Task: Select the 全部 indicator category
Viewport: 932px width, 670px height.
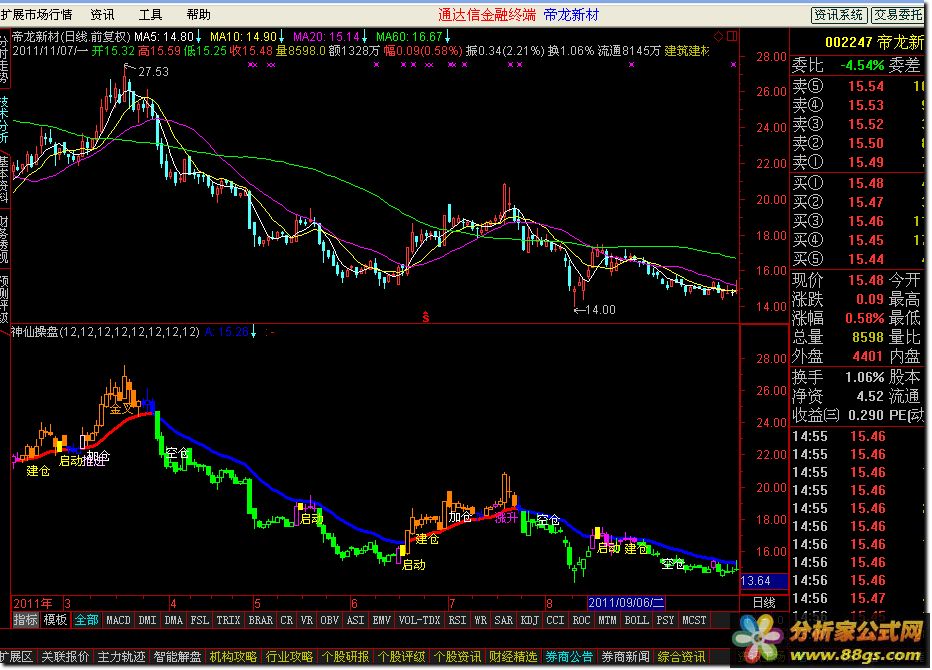Action: 86,620
